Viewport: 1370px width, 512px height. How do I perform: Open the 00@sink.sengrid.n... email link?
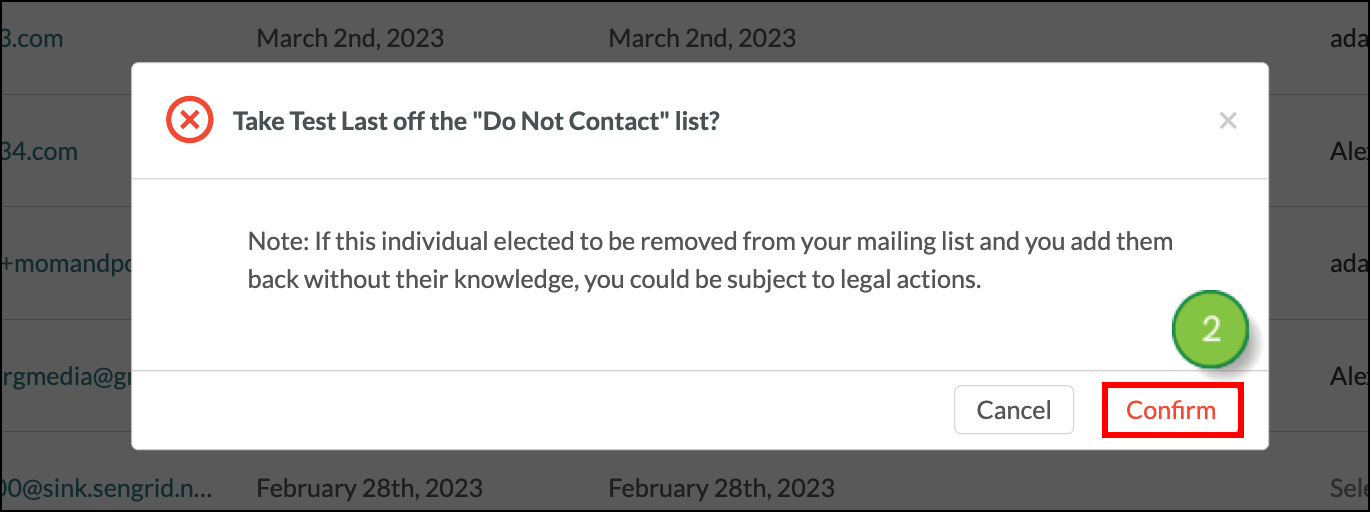106,489
